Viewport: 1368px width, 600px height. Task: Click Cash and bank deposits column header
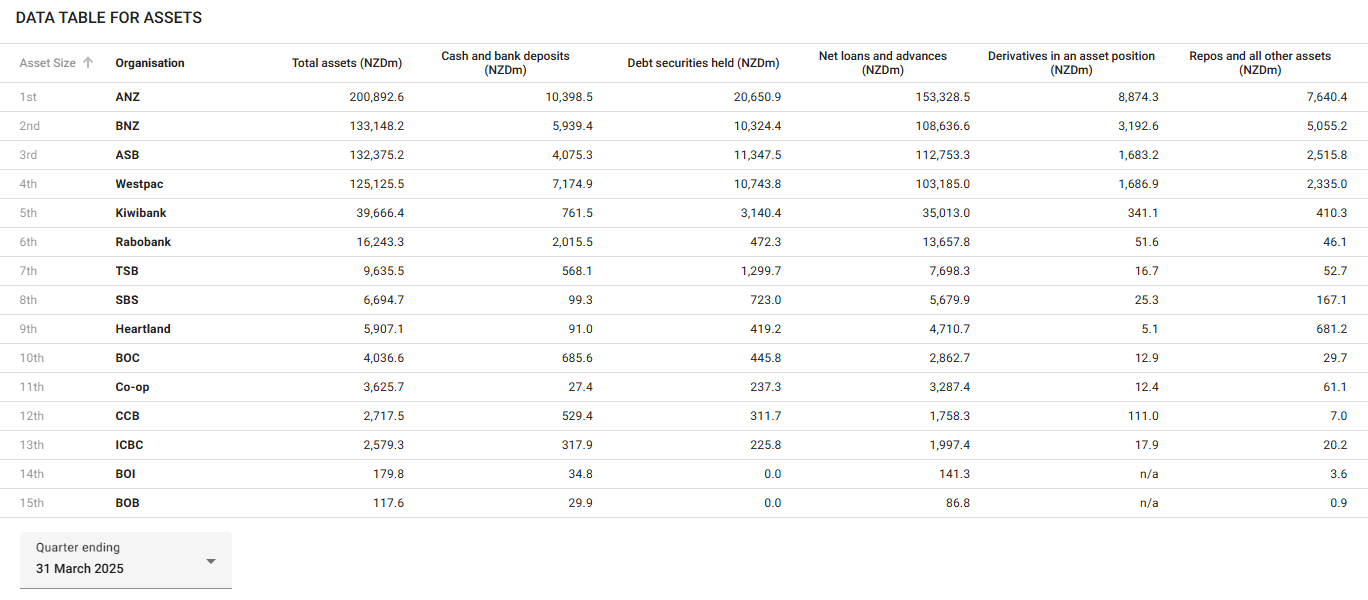(x=505, y=63)
